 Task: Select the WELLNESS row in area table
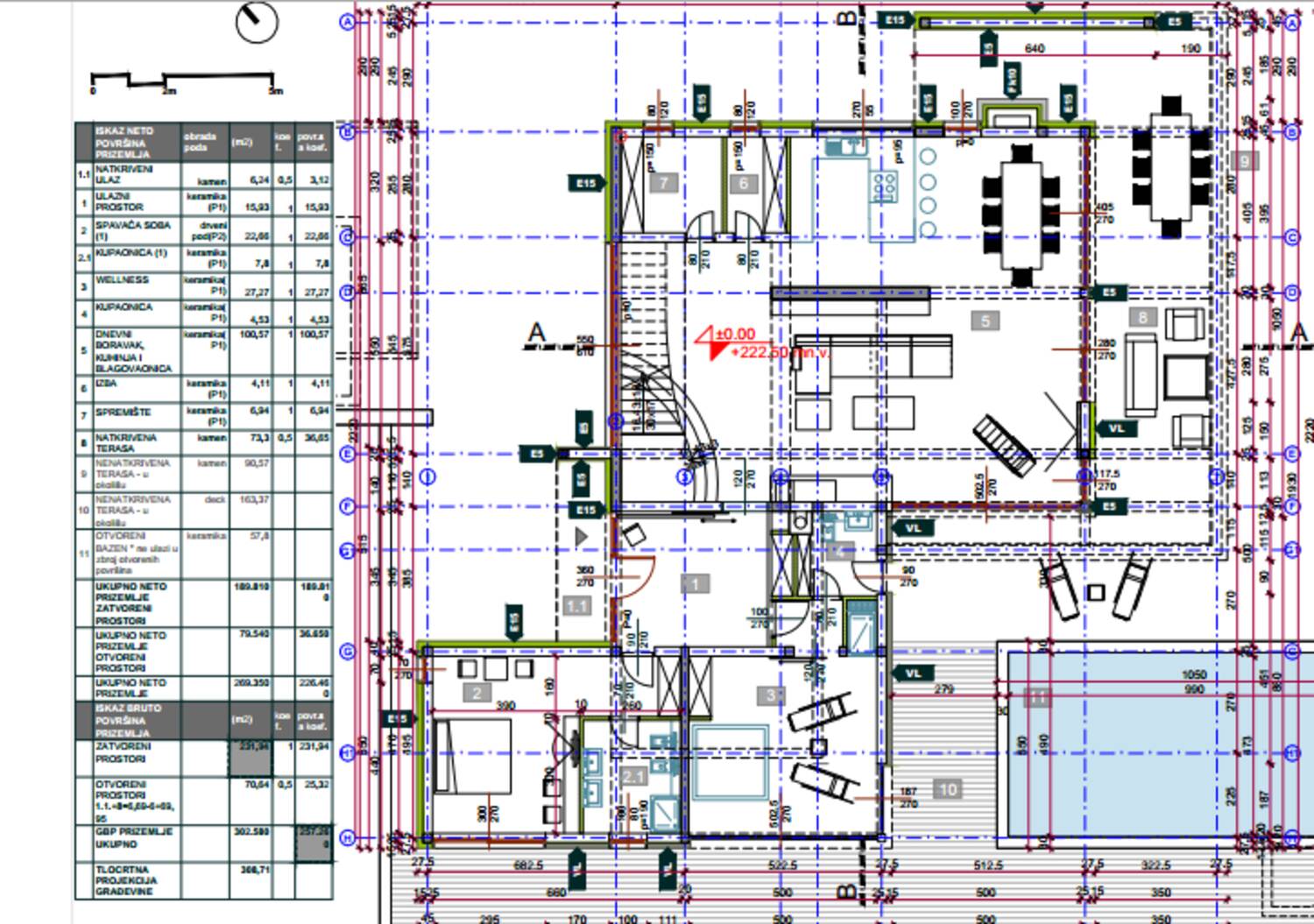[x=203, y=286]
